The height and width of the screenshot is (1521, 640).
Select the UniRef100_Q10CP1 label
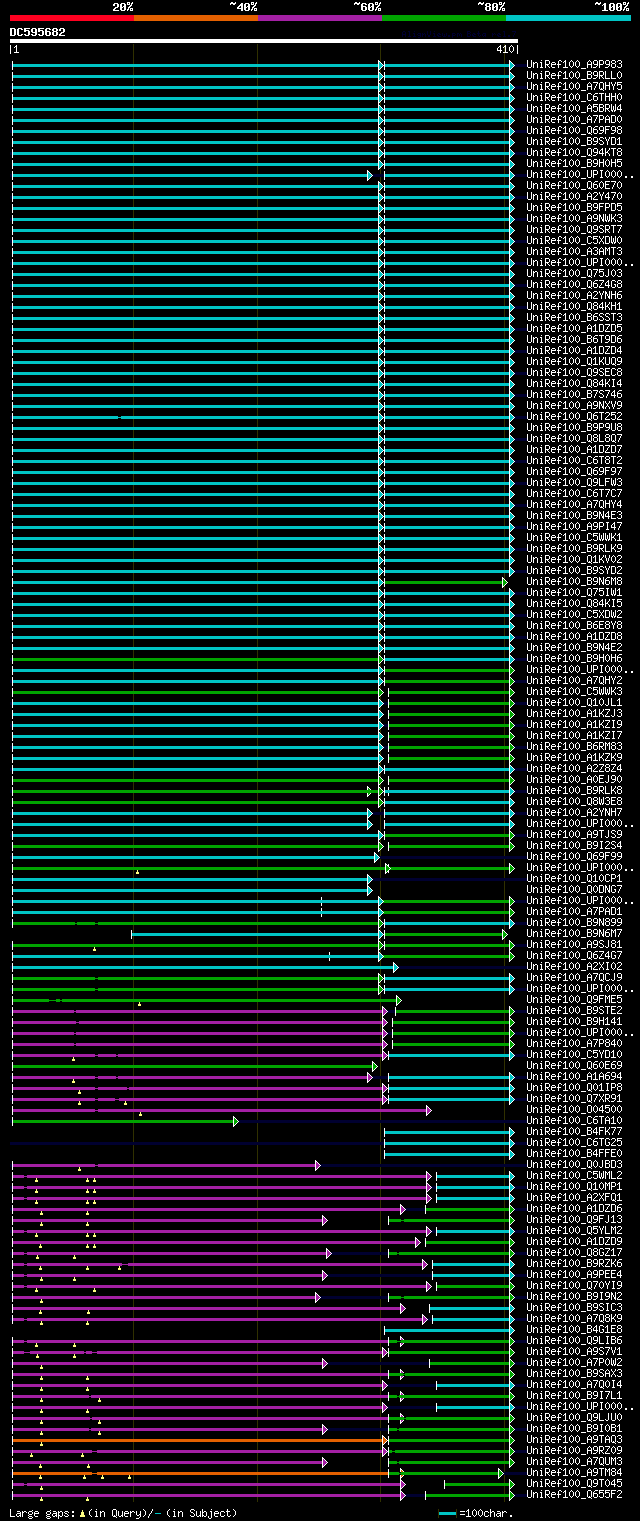pos(576,878)
